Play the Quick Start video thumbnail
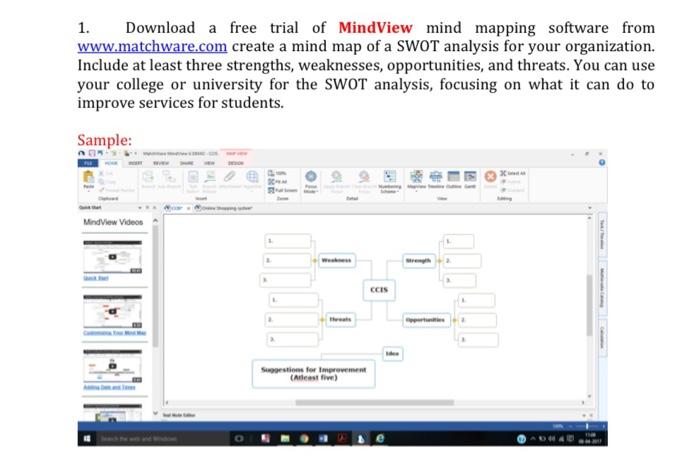Screen dimensions: 700x458 pos(112,257)
